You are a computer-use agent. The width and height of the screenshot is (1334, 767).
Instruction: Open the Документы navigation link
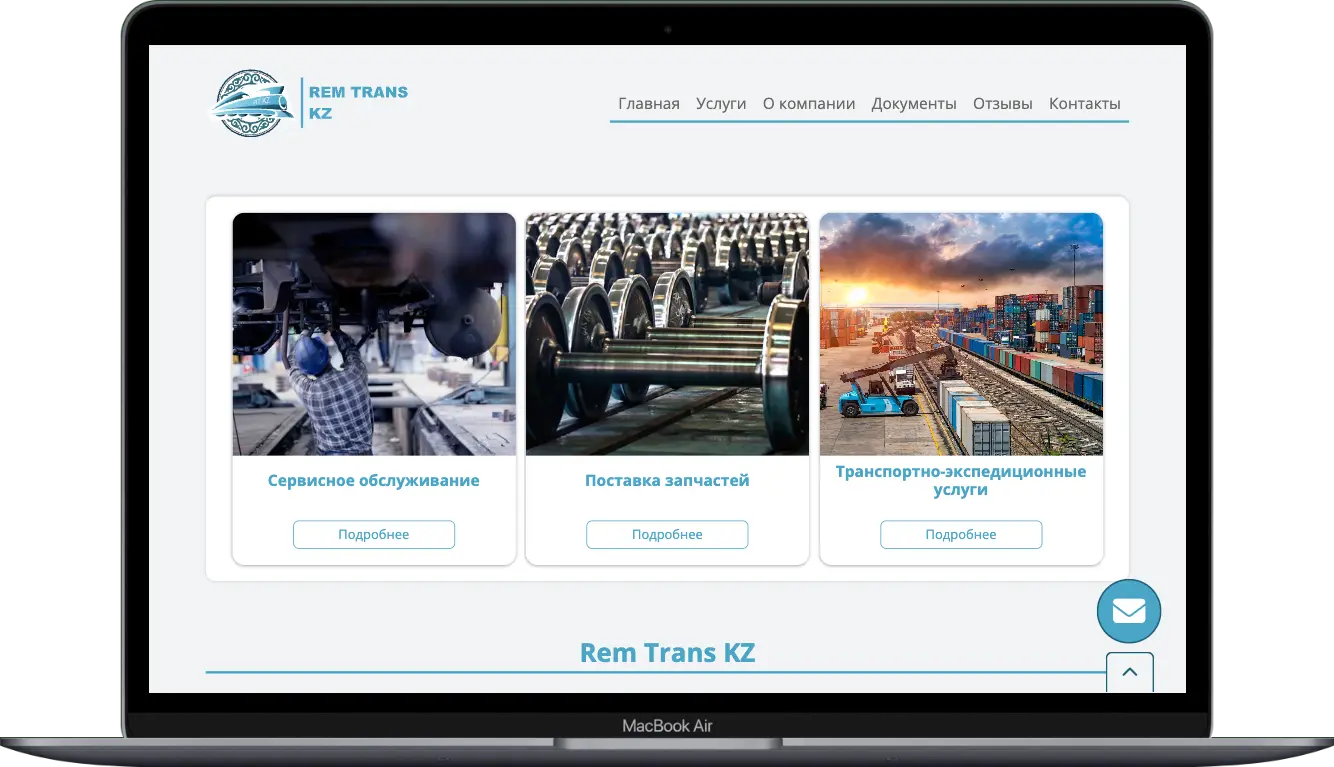[x=913, y=104]
